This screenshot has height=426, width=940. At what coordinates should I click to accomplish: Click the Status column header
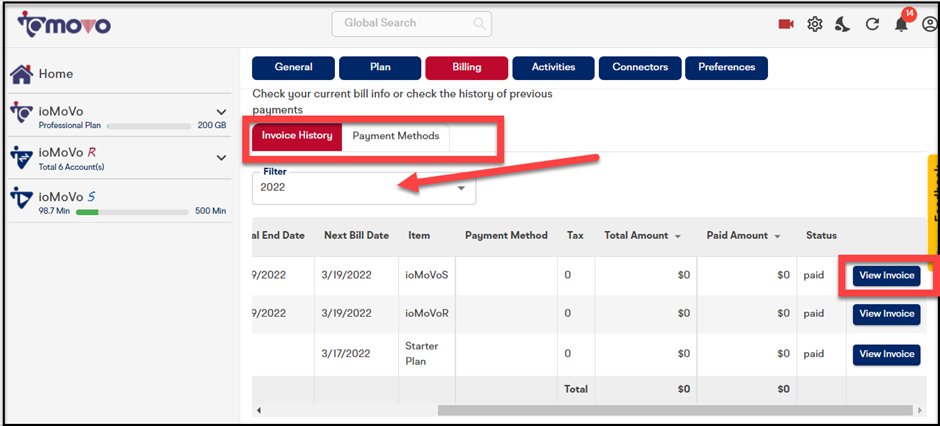[x=821, y=235]
